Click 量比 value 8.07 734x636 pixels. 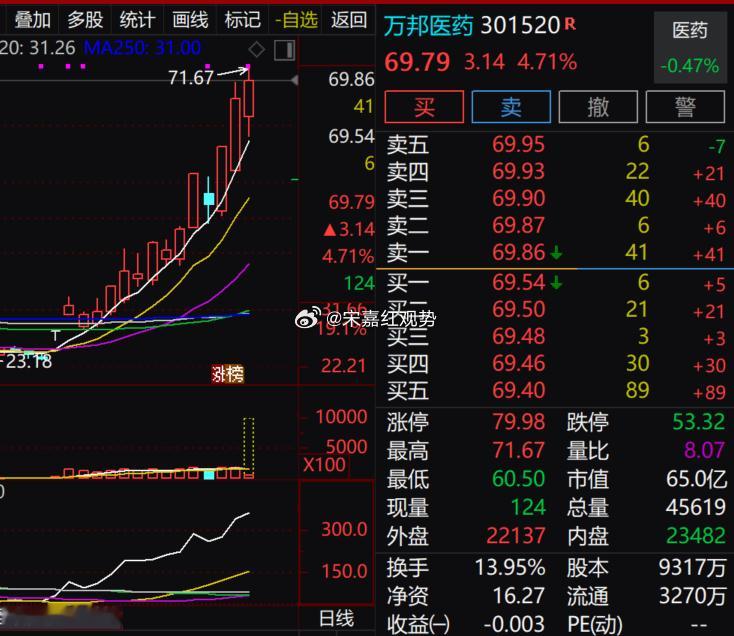point(704,451)
